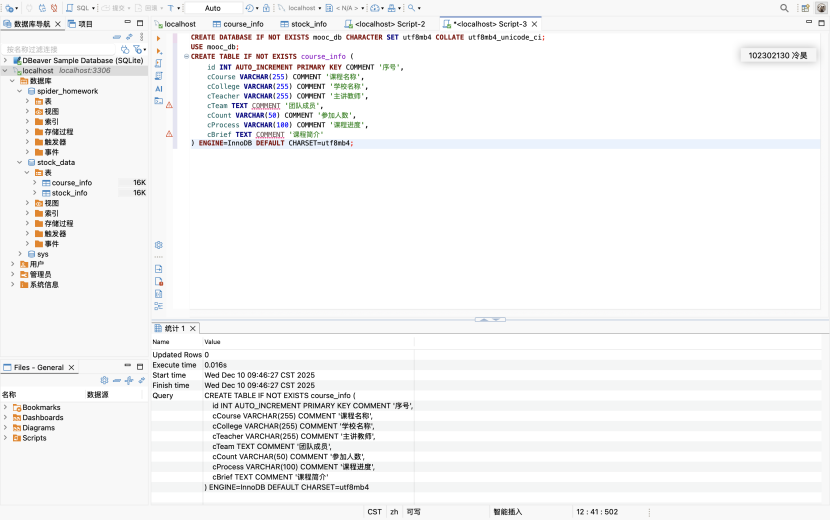Close the 统计 1 results tab

(x=193, y=328)
